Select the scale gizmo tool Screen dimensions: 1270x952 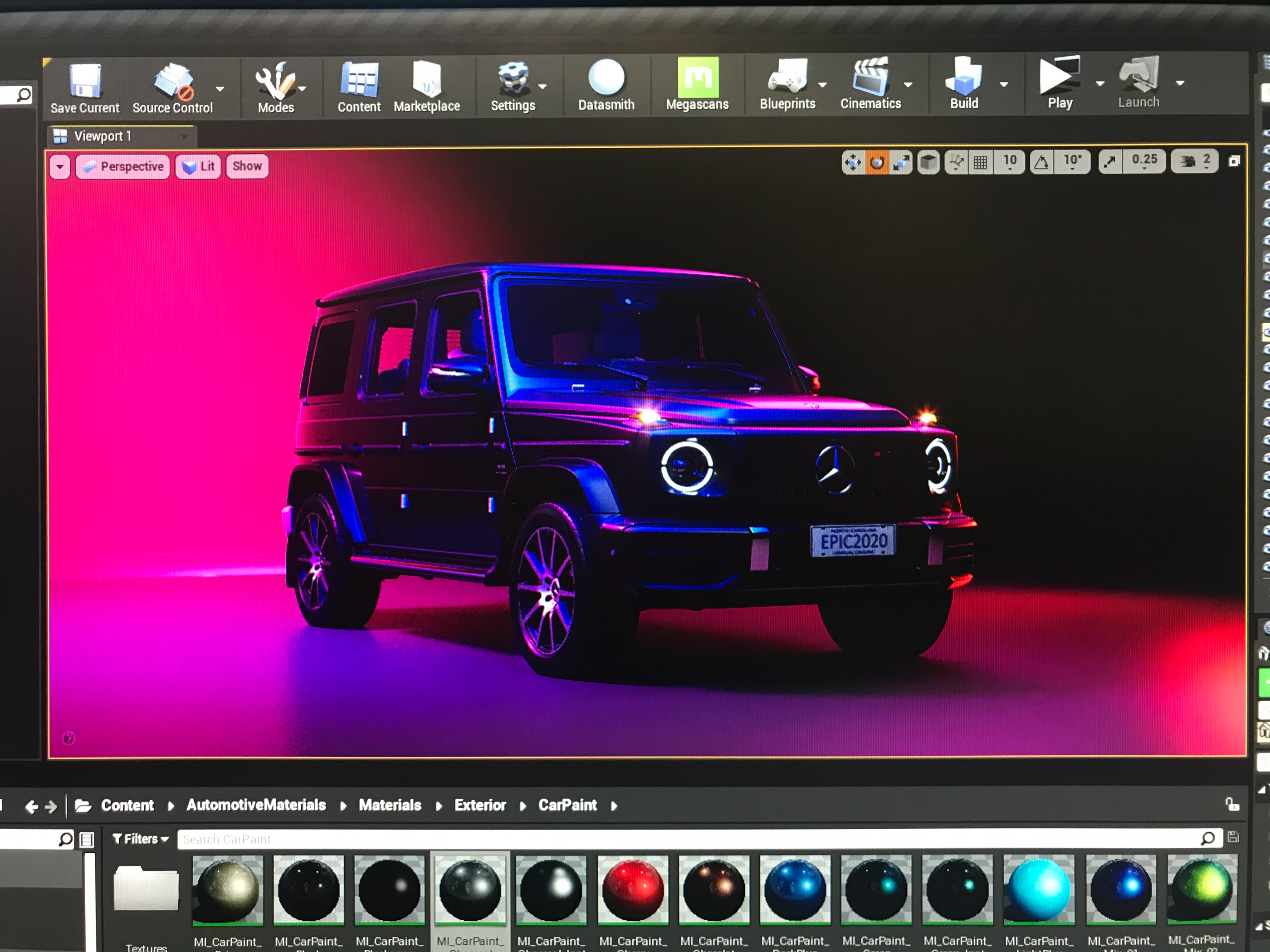coord(901,163)
